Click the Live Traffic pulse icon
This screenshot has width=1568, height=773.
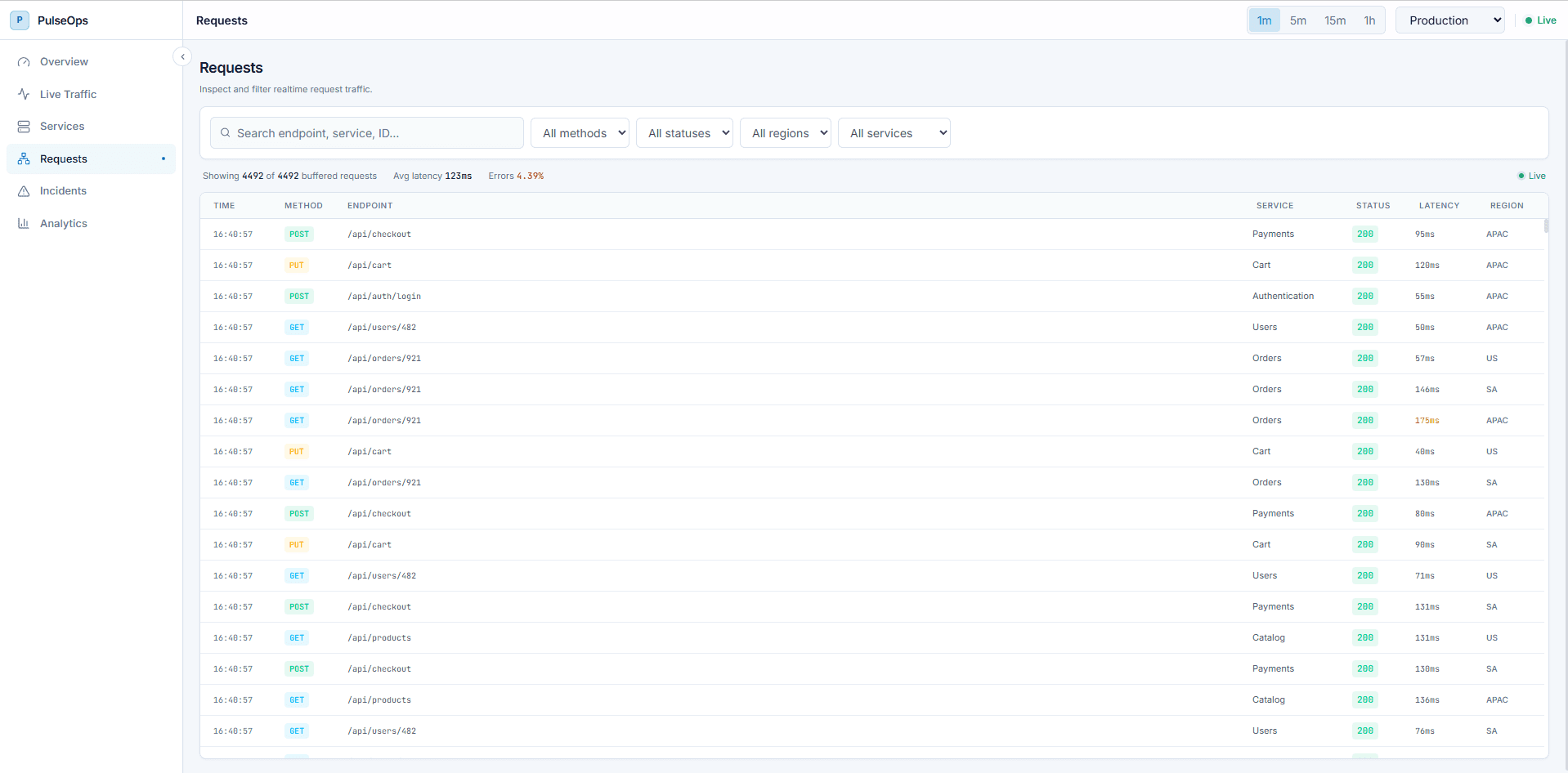coord(24,94)
